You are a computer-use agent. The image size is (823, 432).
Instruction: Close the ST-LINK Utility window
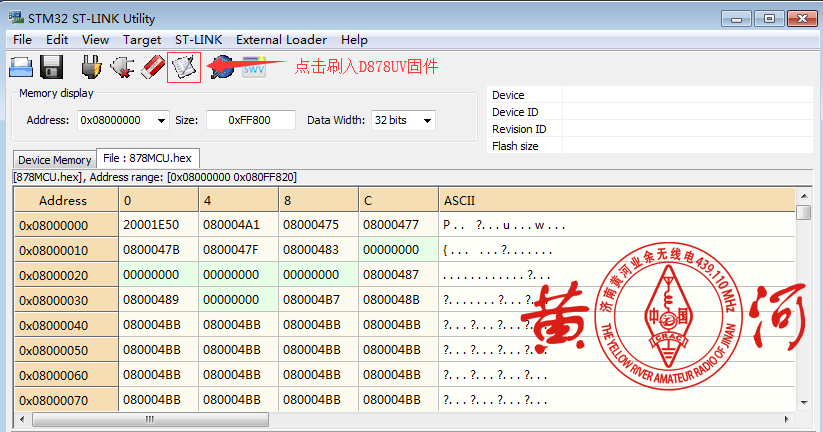803,19
